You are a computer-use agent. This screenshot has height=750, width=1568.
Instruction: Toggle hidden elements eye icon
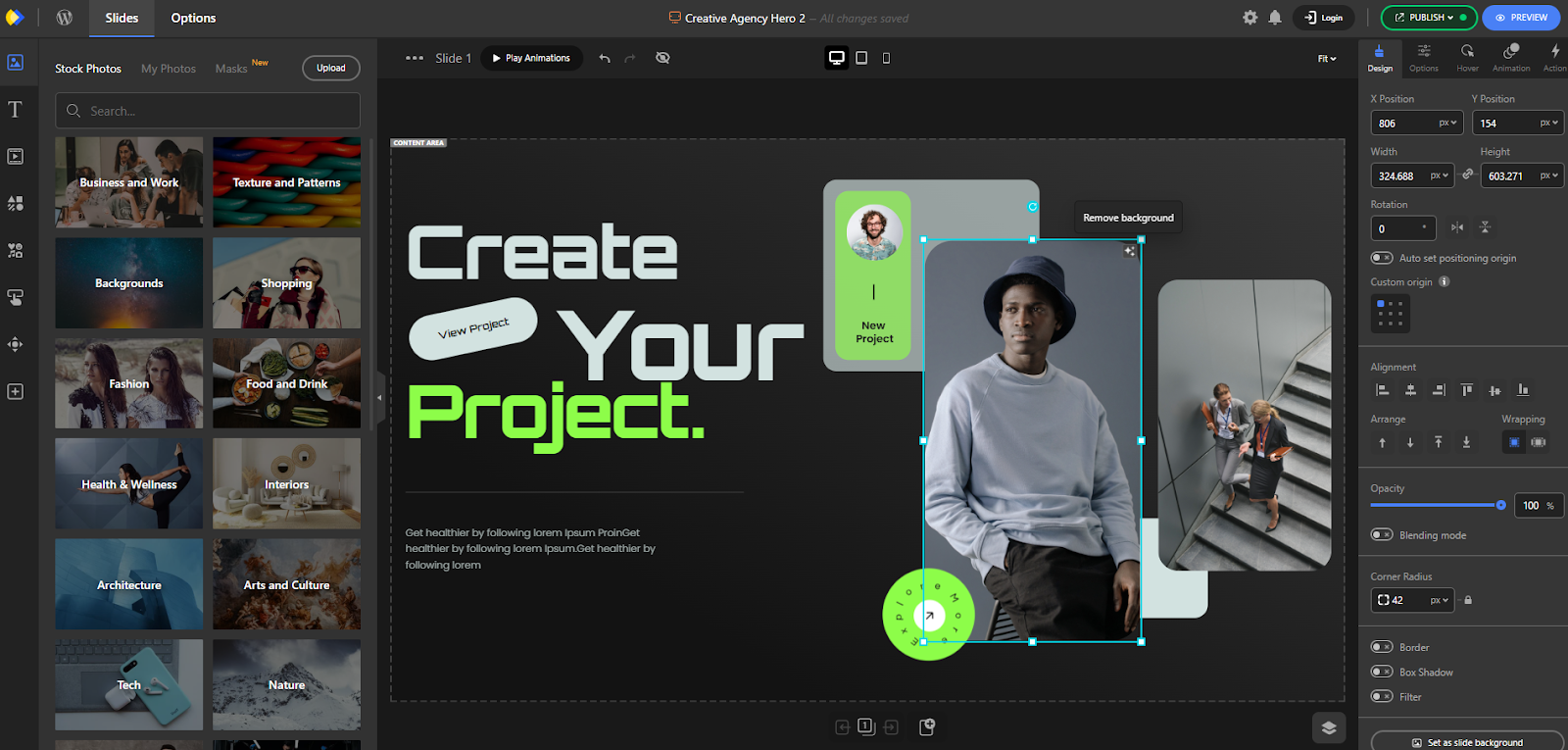point(662,58)
